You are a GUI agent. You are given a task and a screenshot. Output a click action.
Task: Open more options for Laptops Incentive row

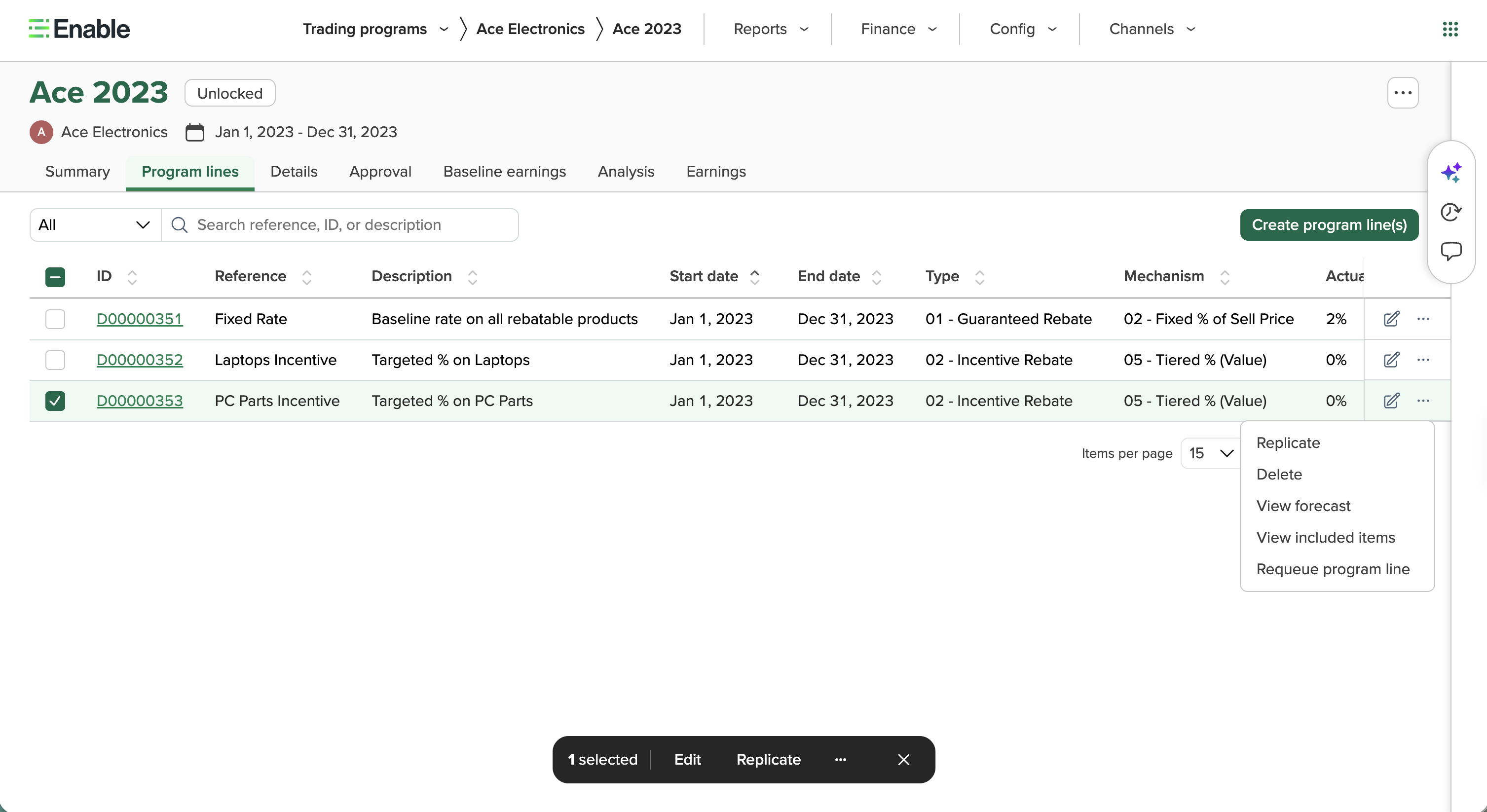(1423, 360)
